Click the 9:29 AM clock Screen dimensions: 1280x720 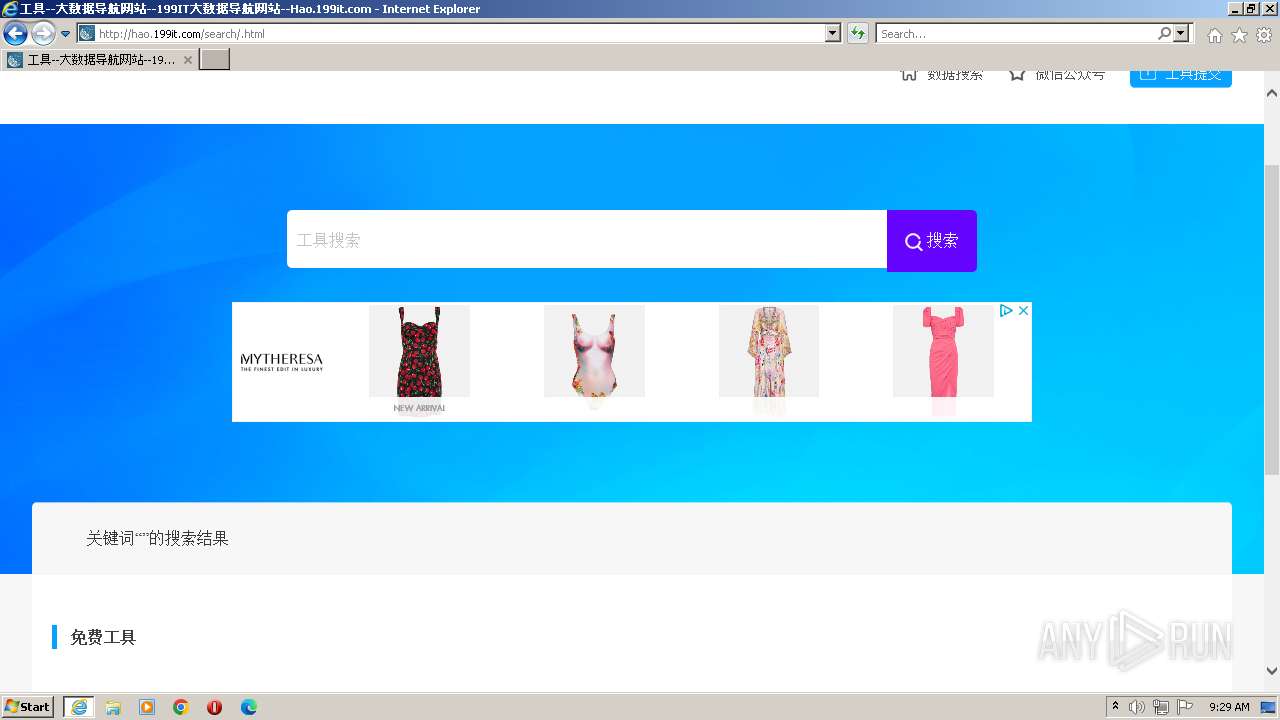[1229, 707]
